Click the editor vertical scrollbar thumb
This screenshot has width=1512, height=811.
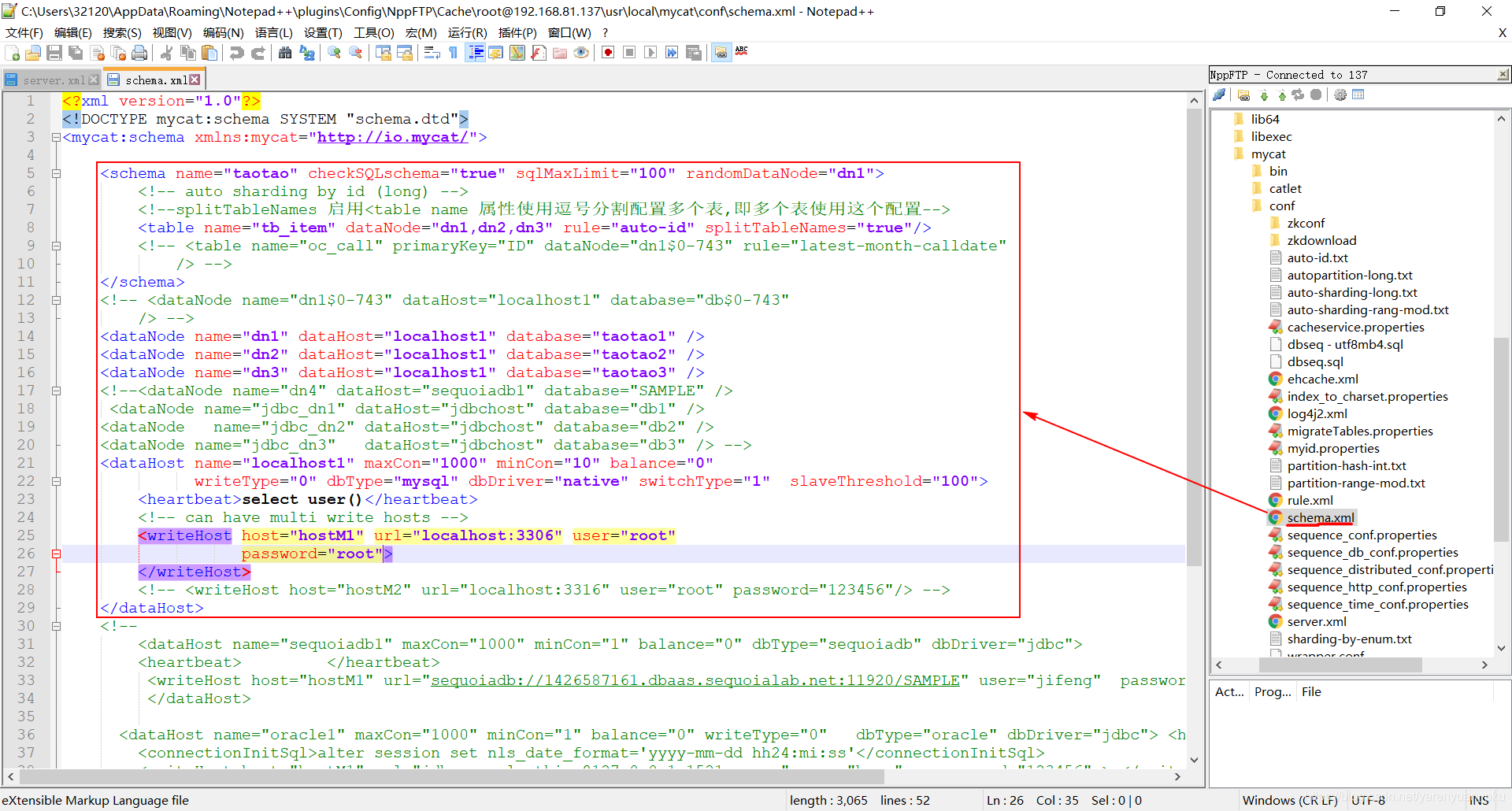(1194, 337)
